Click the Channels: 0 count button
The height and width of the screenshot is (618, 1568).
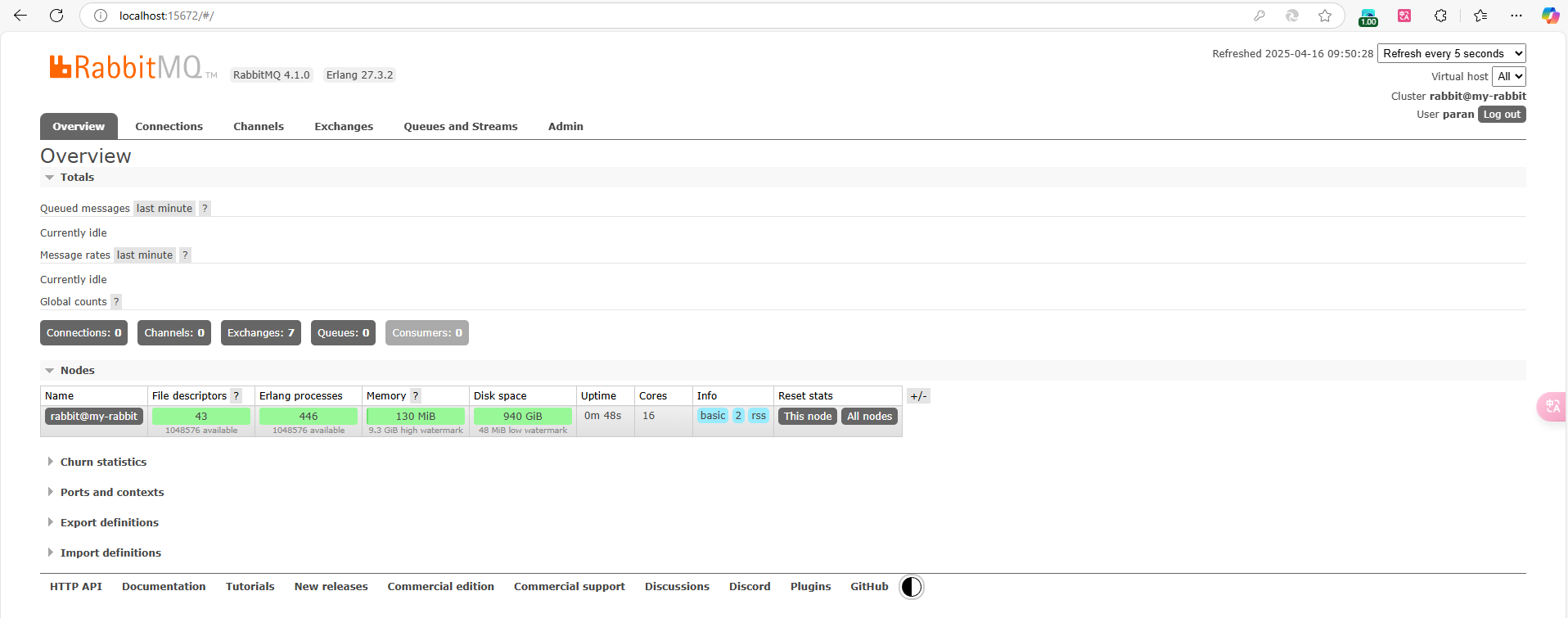point(174,333)
